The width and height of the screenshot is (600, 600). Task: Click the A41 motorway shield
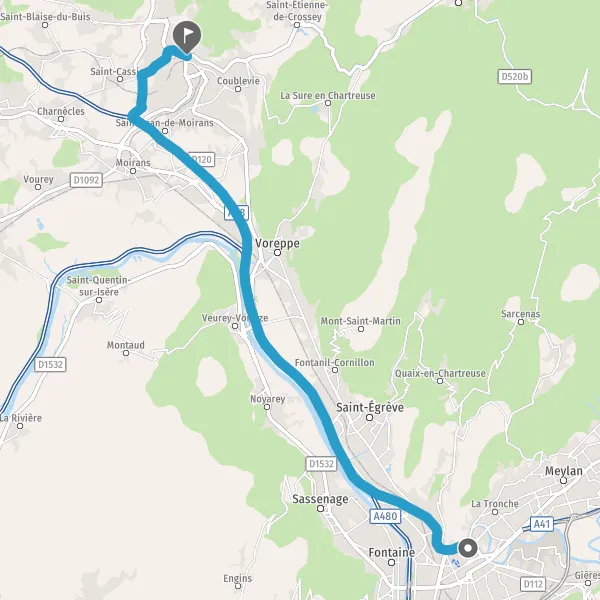542,524
